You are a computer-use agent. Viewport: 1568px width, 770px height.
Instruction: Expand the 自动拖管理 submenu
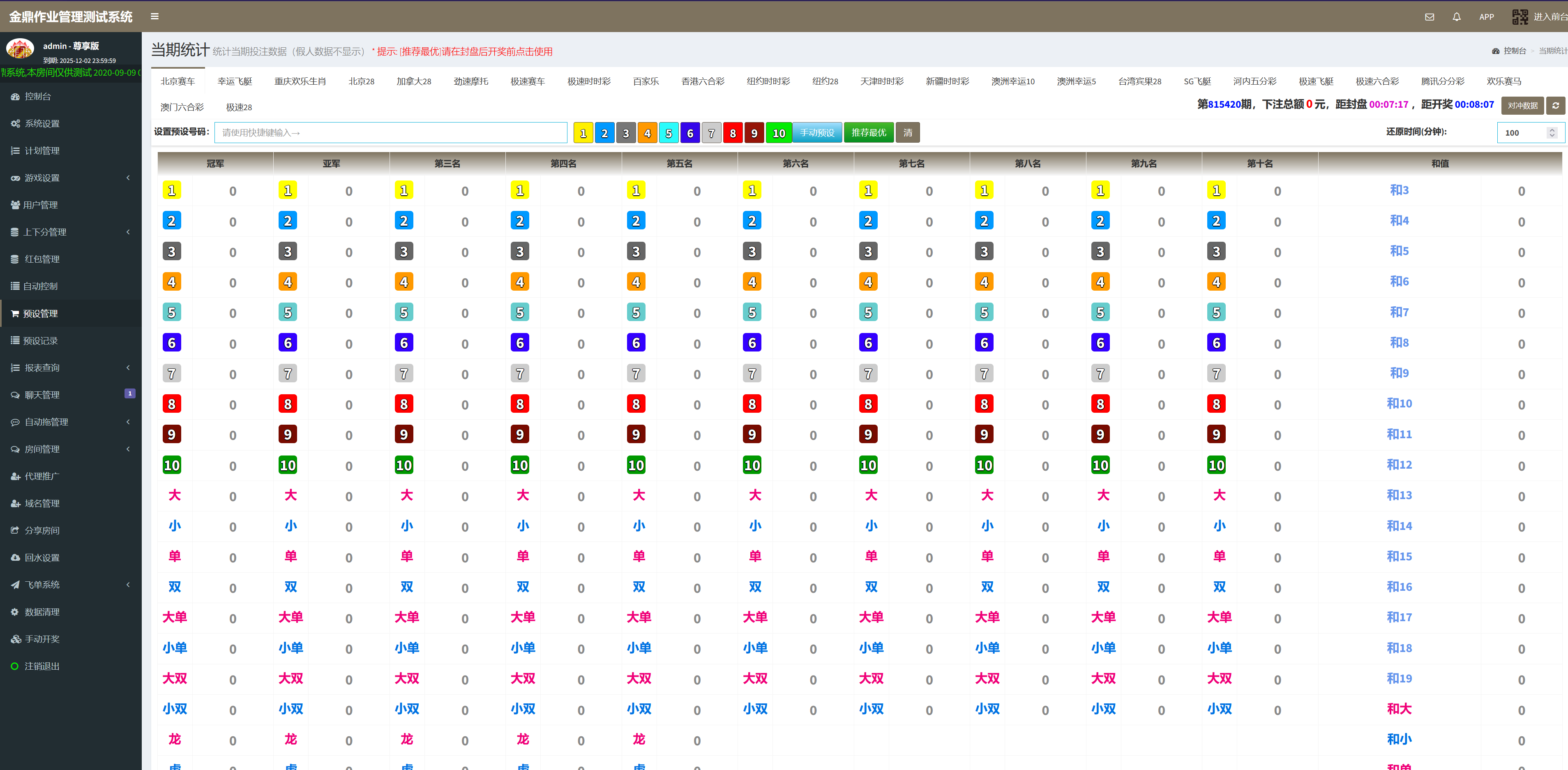(x=71, y=421)
